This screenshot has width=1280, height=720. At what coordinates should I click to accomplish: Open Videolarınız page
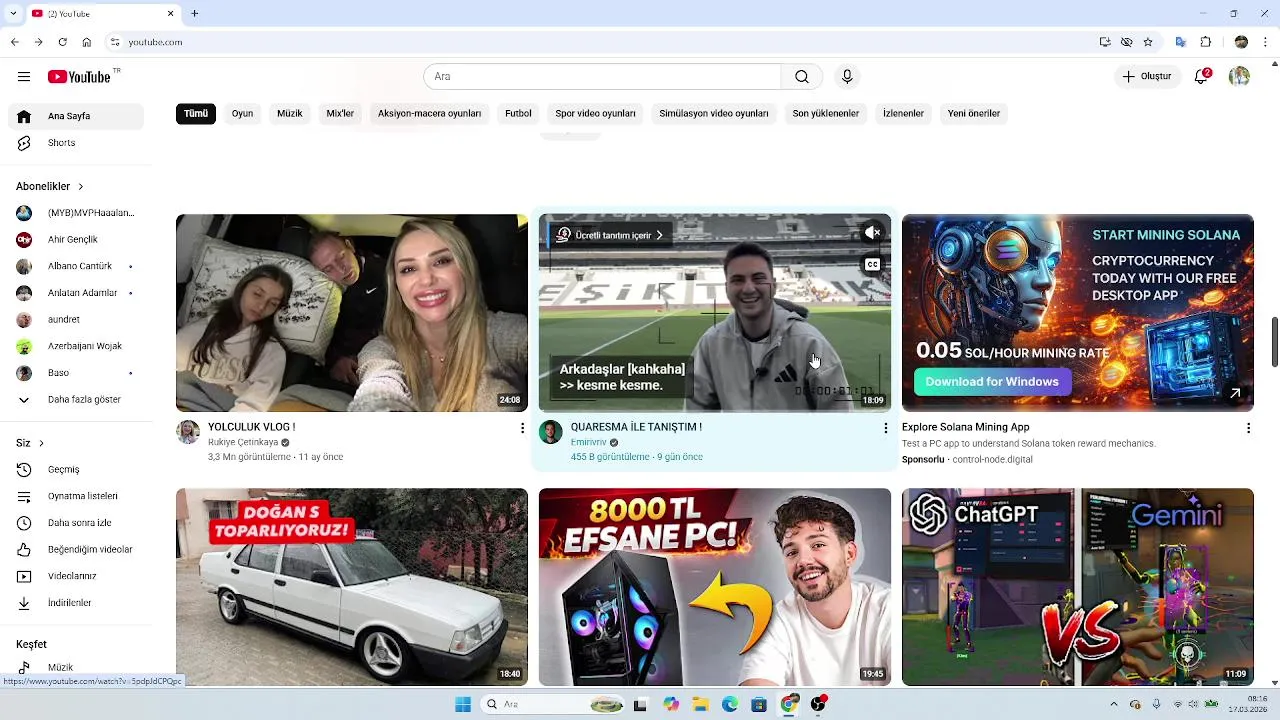point(76,576)
